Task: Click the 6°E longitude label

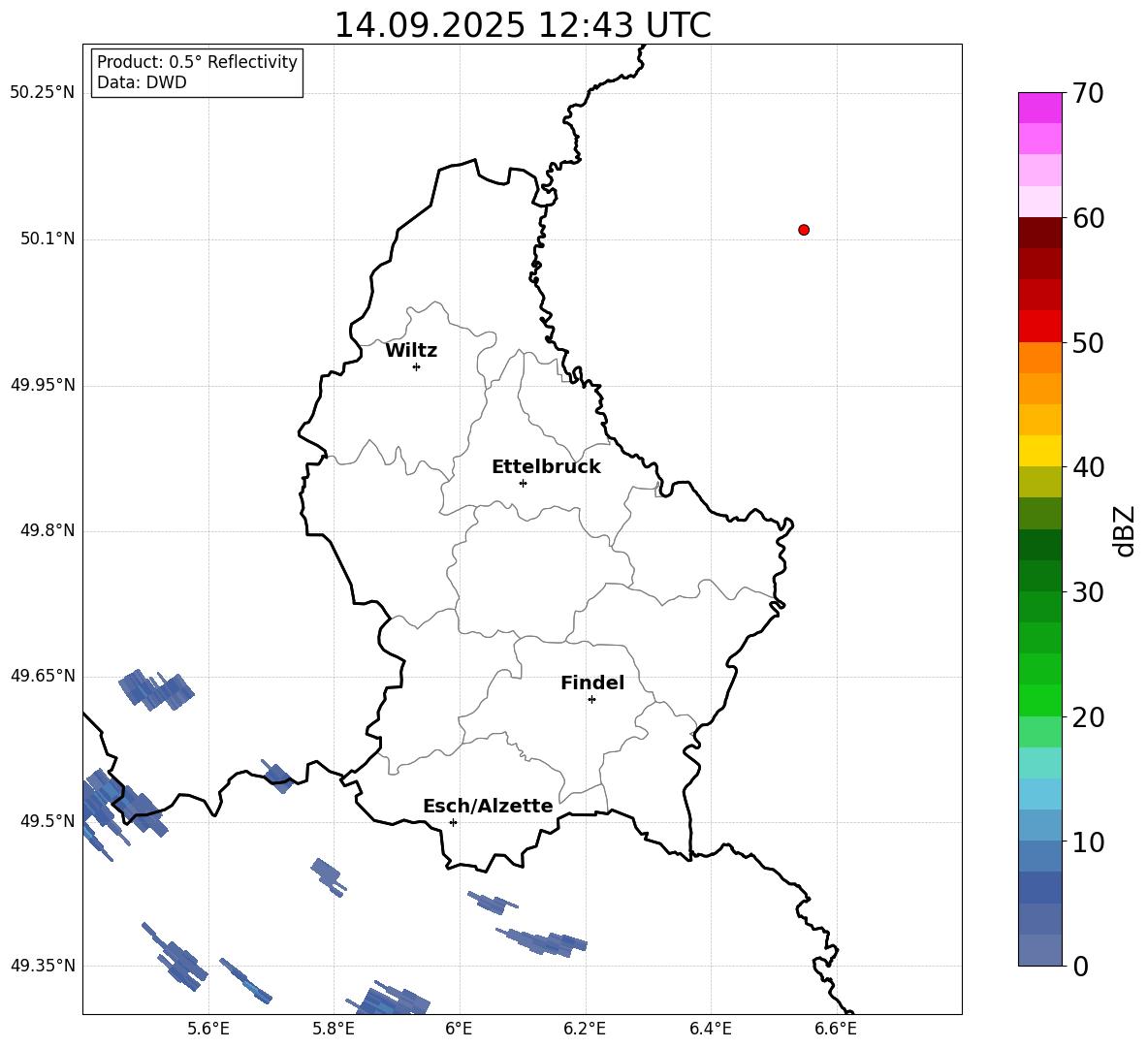Action: pyautogui.click(x=459, y=1029)
